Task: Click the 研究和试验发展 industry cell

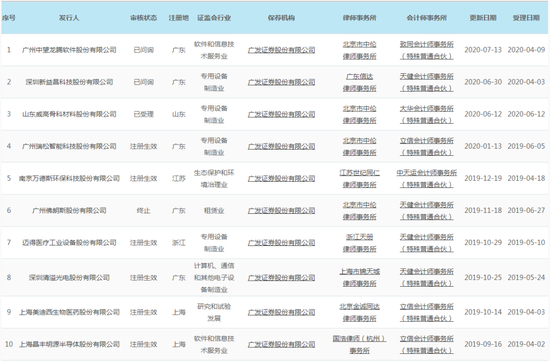Action: pyautogui.click(x=214, y=312)
